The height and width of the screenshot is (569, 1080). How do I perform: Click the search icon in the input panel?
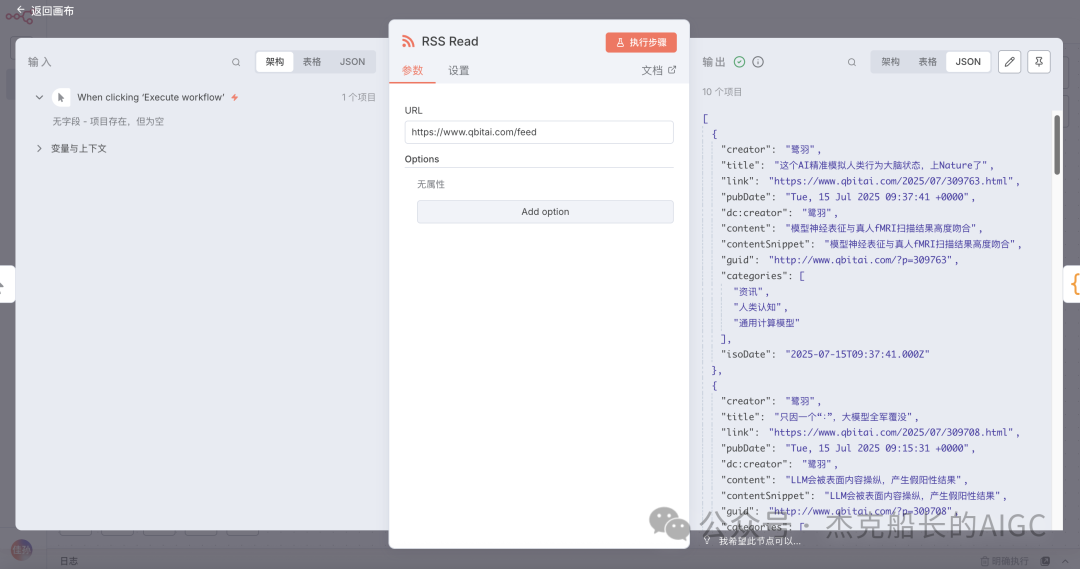click(x=236, y=62)
